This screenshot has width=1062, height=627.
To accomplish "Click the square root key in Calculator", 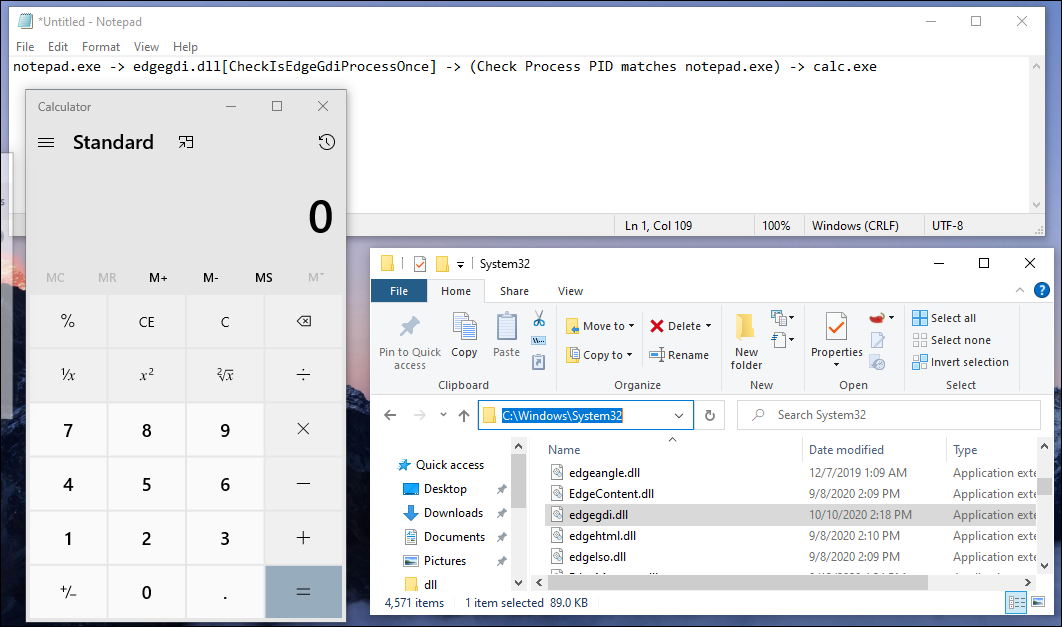I will (225, 374).
